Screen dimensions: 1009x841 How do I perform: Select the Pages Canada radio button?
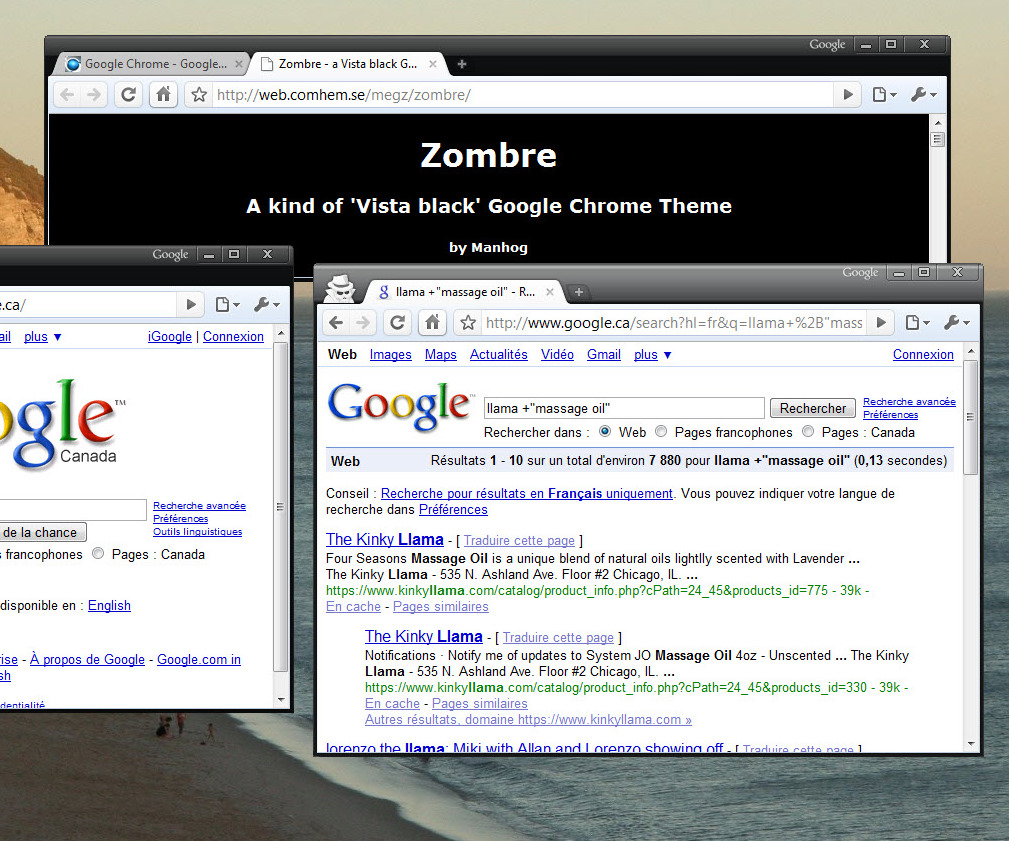807,431
